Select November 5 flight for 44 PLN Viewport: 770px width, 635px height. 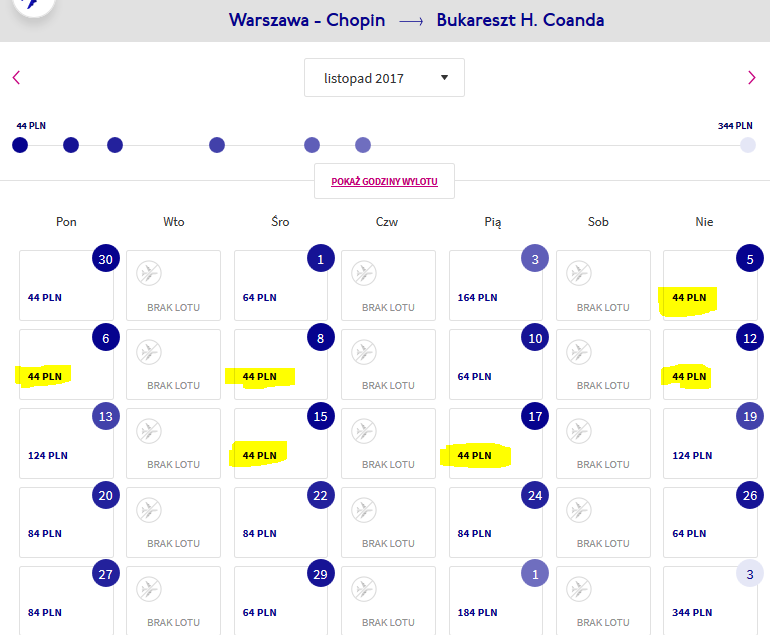pos(710,285)
